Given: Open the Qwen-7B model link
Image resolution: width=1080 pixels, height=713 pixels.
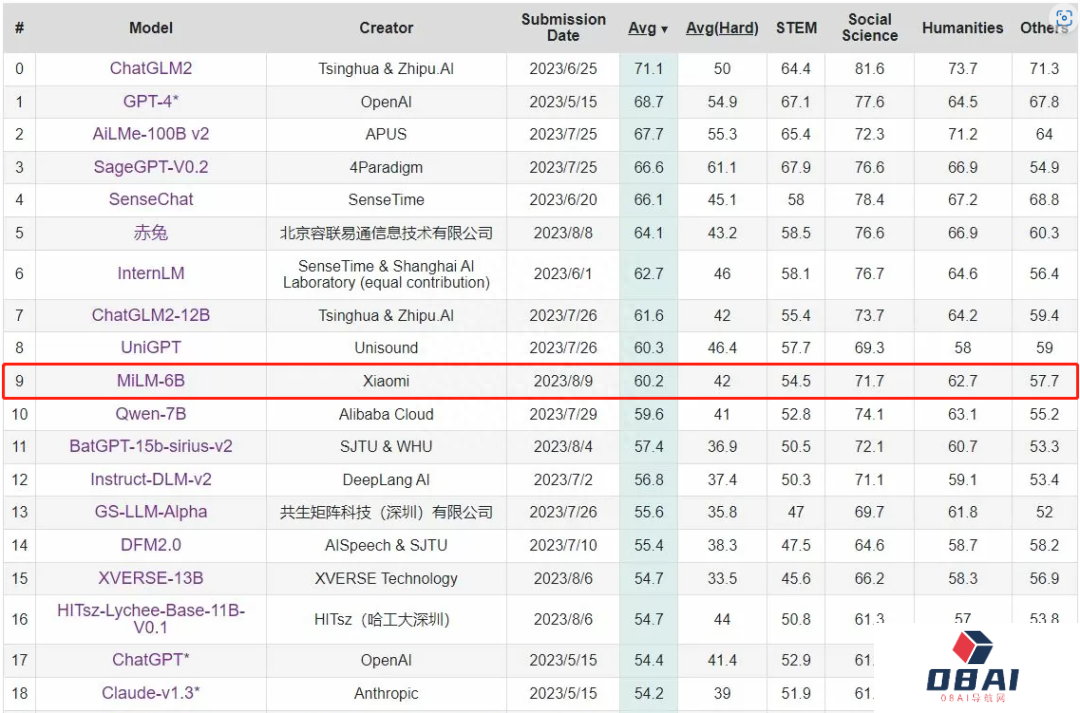Looking at the screenshot, I should pos(151,414).
